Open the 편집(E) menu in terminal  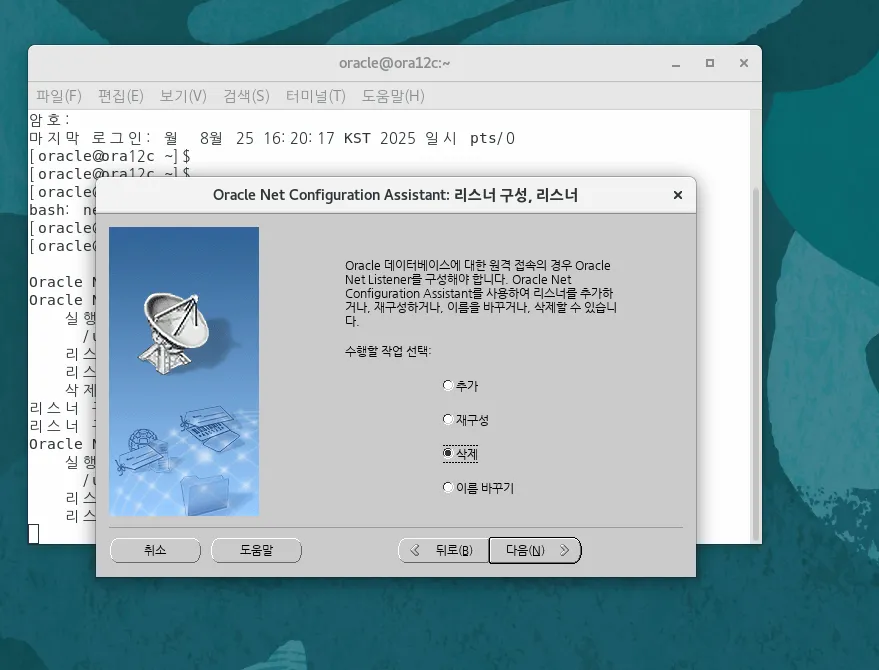click(121, 96)
